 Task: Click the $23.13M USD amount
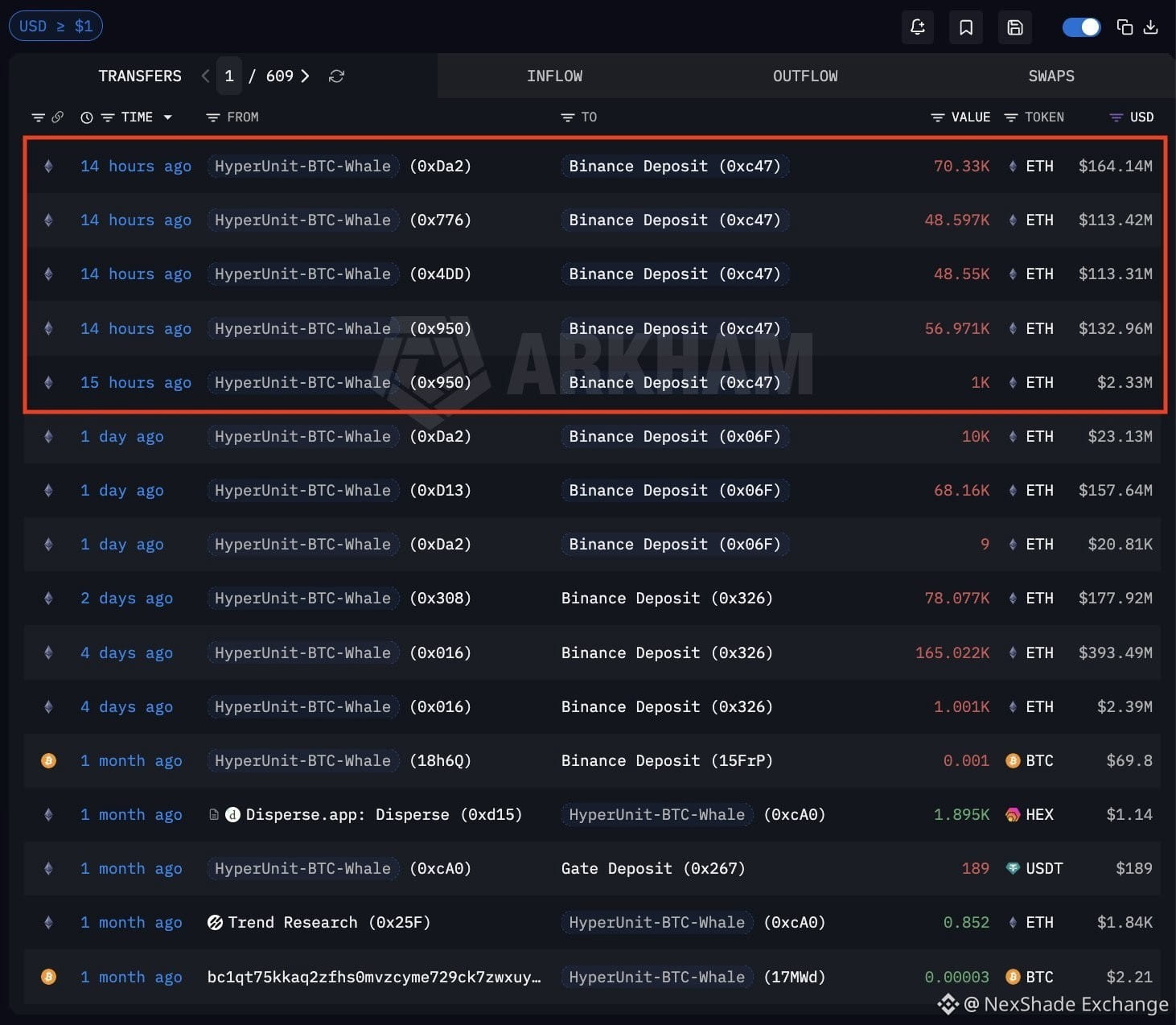(1120, 436)
